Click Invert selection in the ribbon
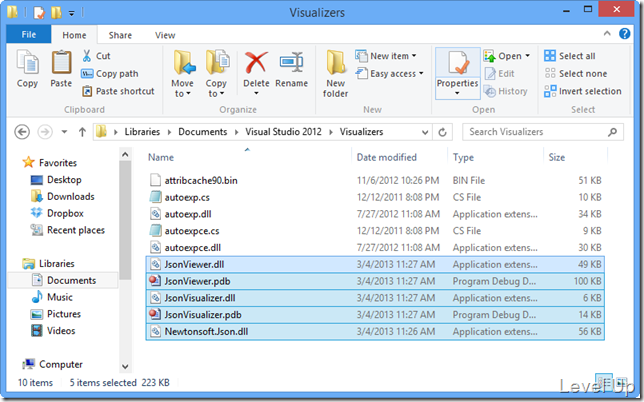The image size is (644, 402). pos(583,91)
